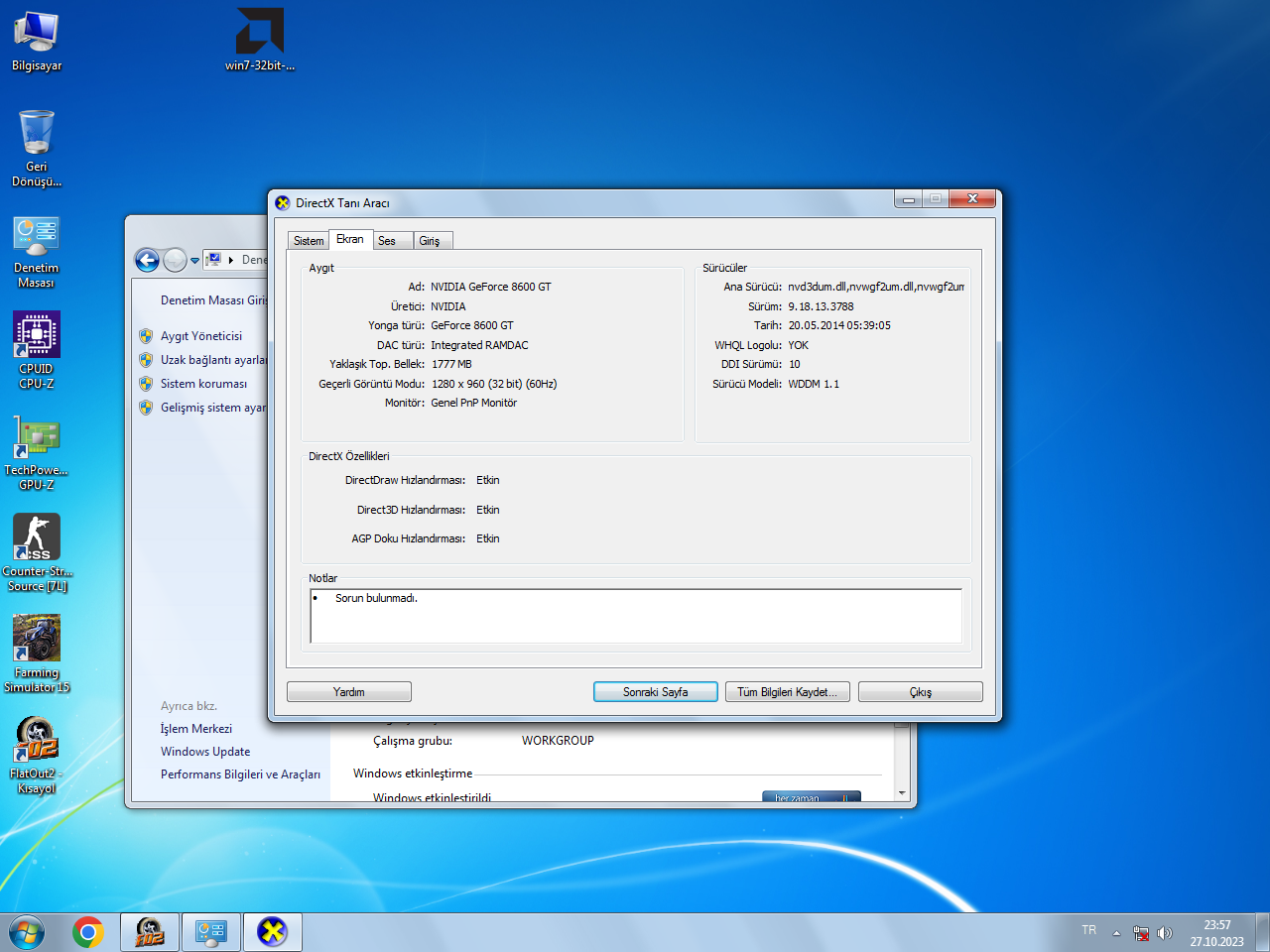This screenshot has width=1270, height=952.
Task: Launch Google Chrome from the taskbar
Action: [88, 932]
